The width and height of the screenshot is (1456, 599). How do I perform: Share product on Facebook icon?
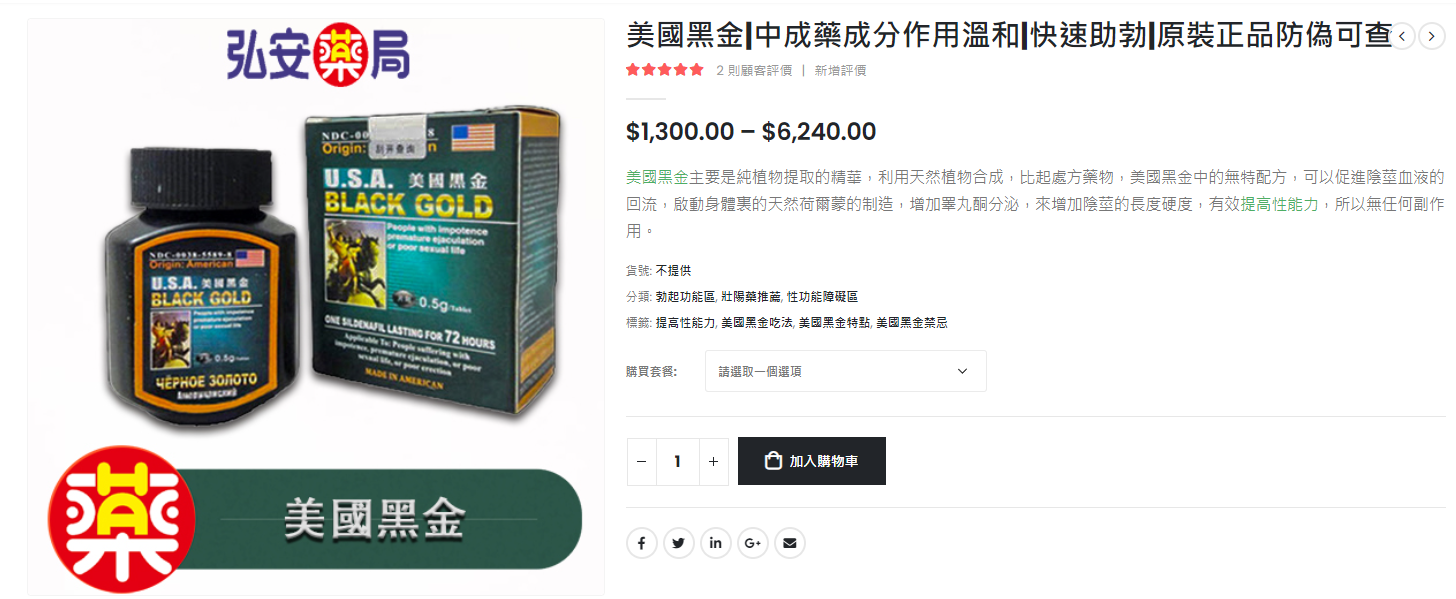pyautogui.click(x=641, y=543)
